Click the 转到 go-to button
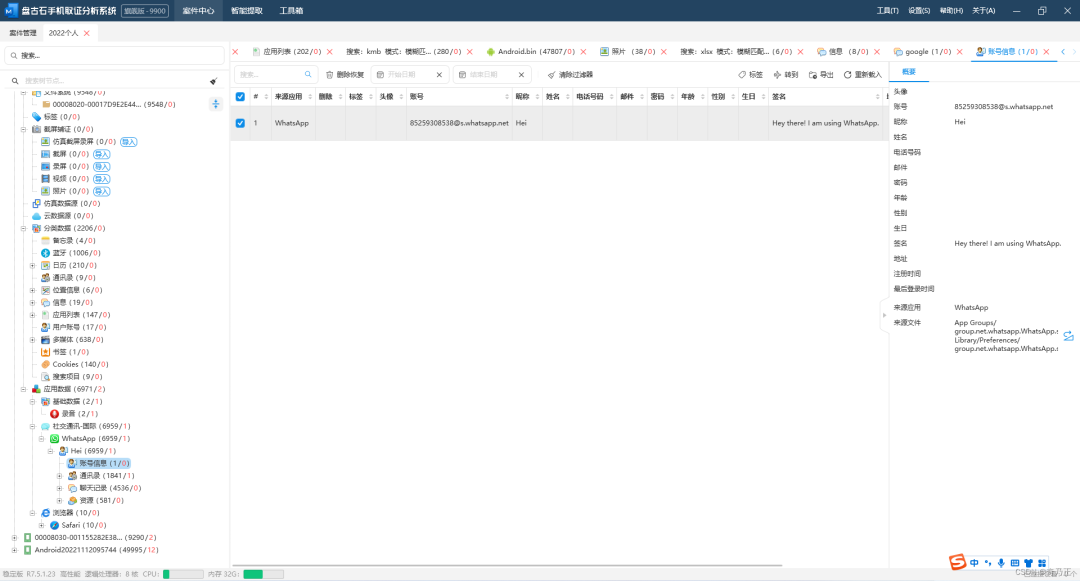 coord(785,74)
